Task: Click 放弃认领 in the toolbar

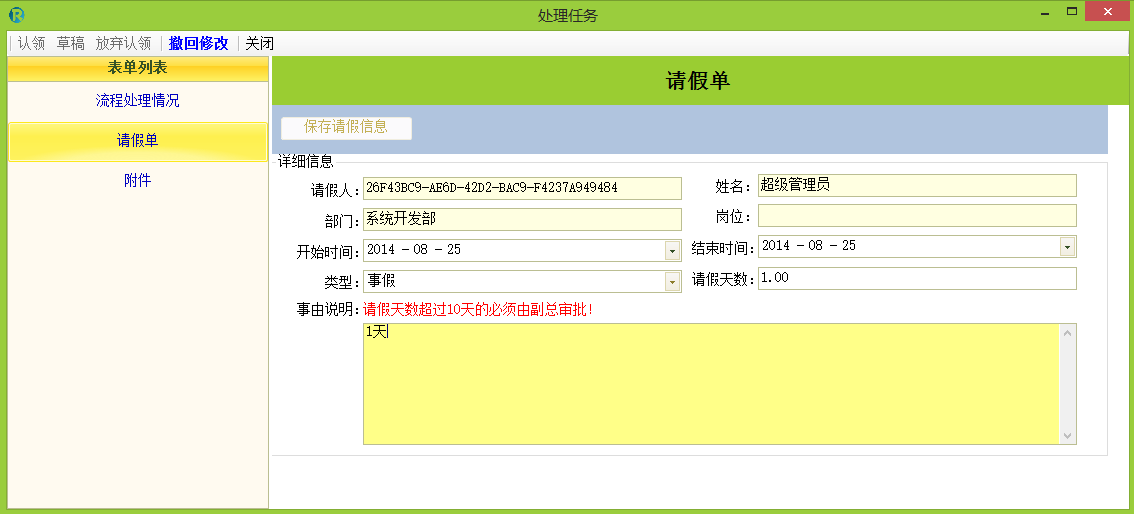Action: tap(123, 43)
